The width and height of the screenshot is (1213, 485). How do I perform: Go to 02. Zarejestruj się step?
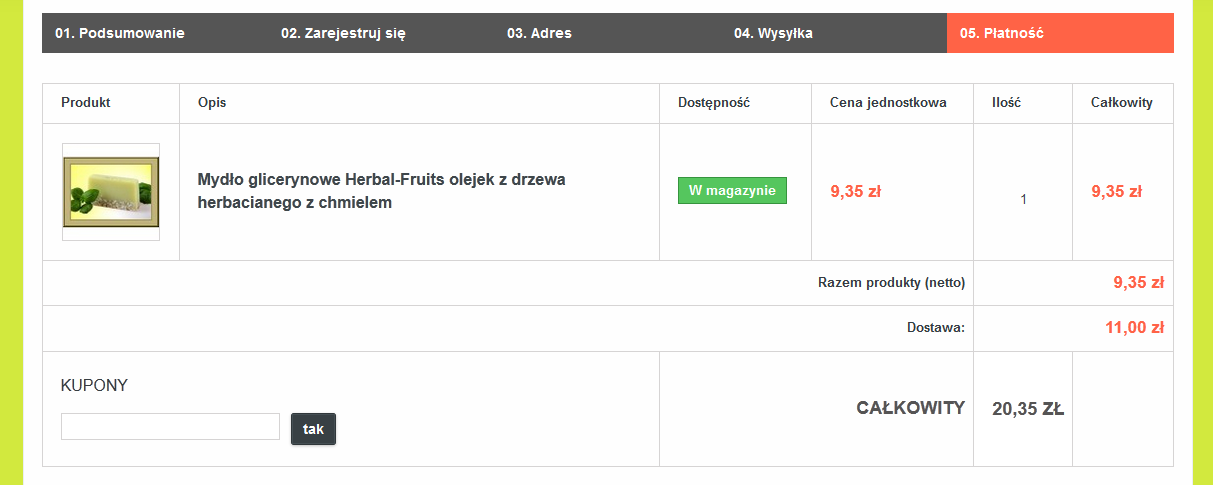(343, 33)
